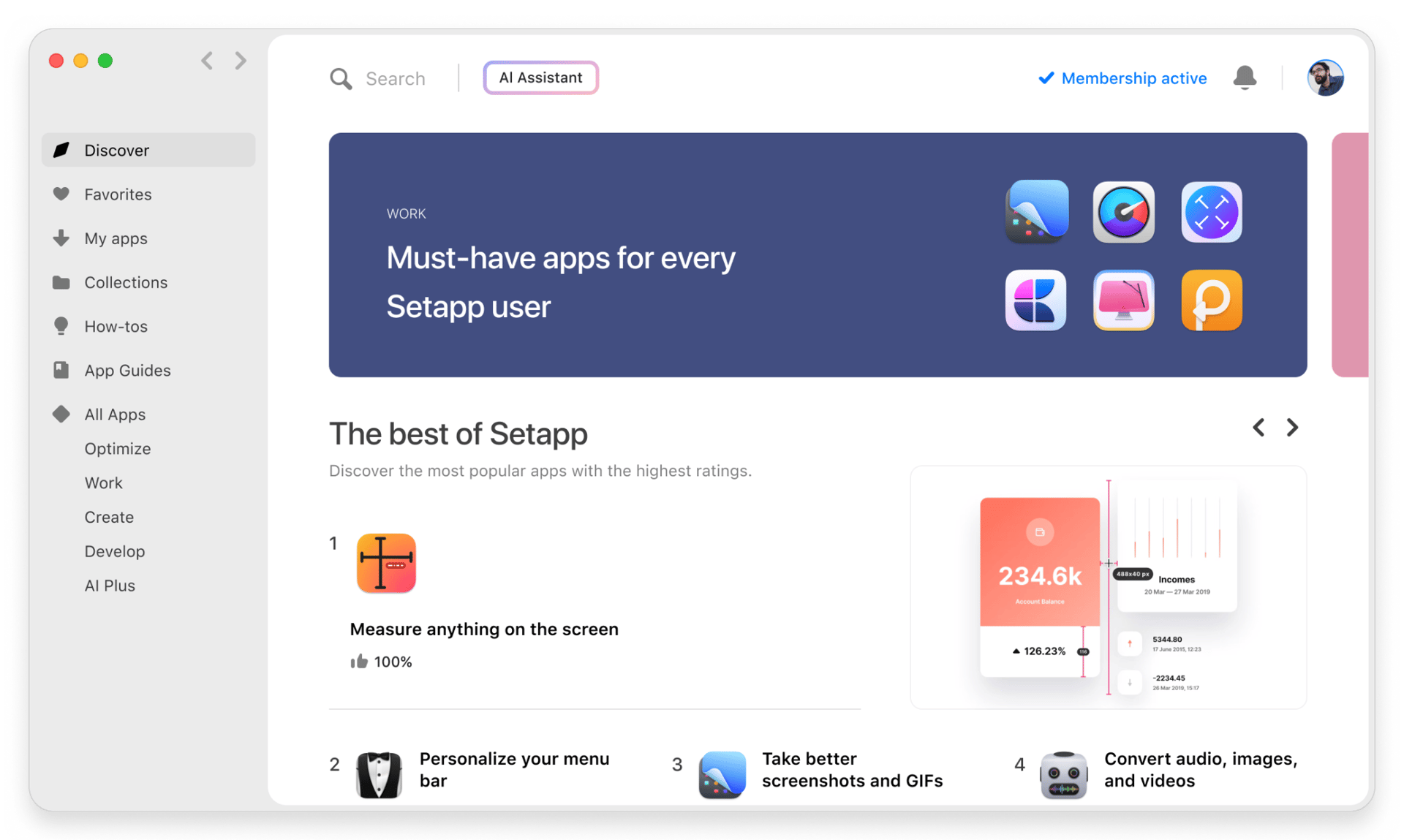
Task: Go to the previous Best of Setapp page
Action: (x=1258, y=427)
